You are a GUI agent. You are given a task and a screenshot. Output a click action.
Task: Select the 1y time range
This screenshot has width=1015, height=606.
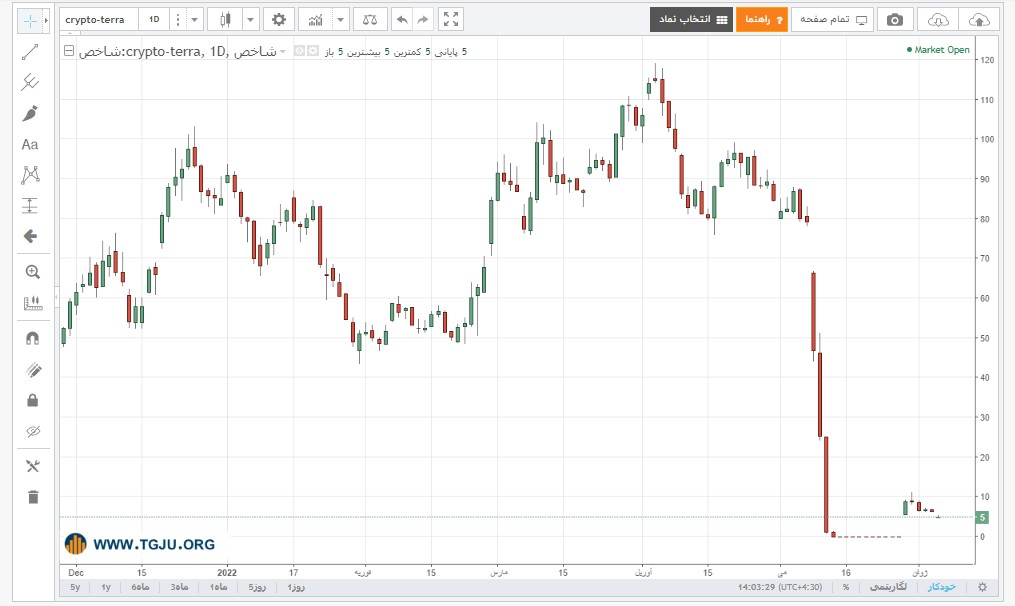coord(106,587)
